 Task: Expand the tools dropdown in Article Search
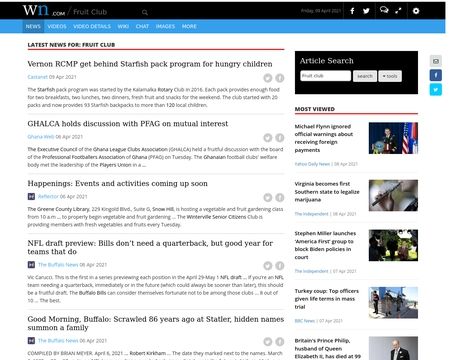(390, 76)
